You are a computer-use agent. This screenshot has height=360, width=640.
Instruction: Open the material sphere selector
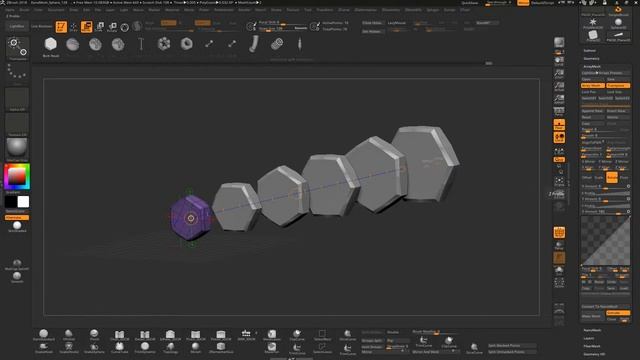[17, 148]
